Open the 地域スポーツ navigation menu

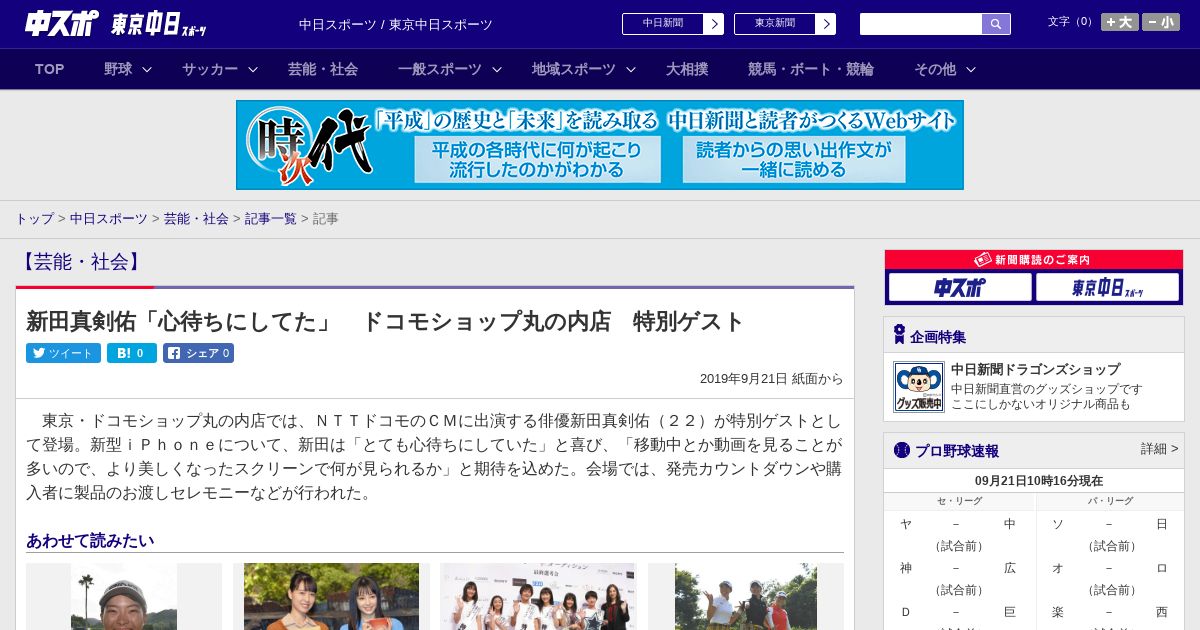(x=574, y=69)
